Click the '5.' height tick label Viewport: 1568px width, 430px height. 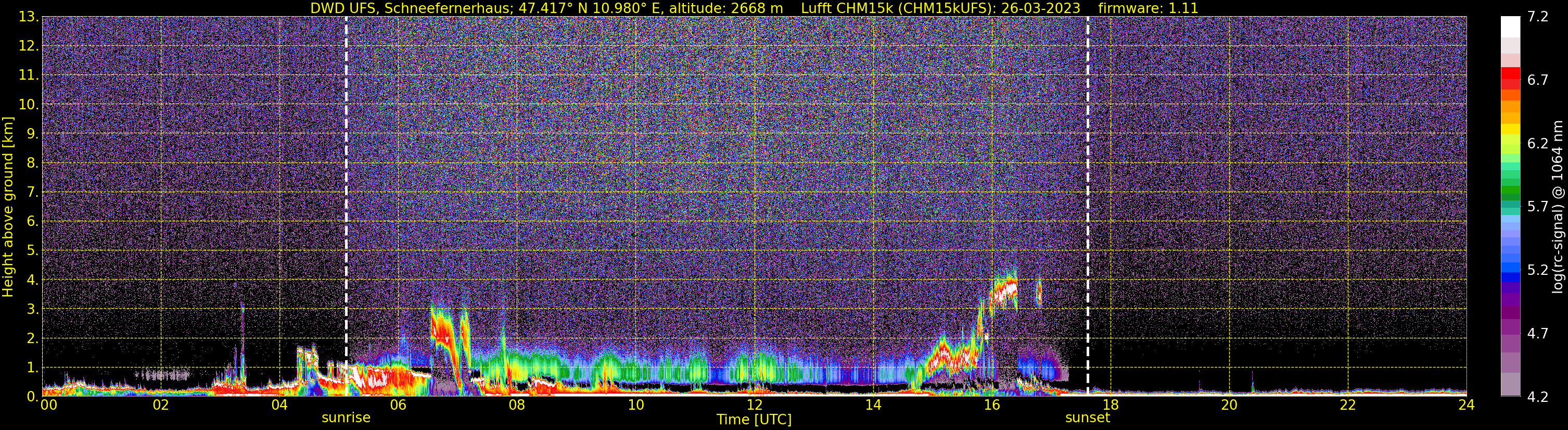[x=32, y=251]
